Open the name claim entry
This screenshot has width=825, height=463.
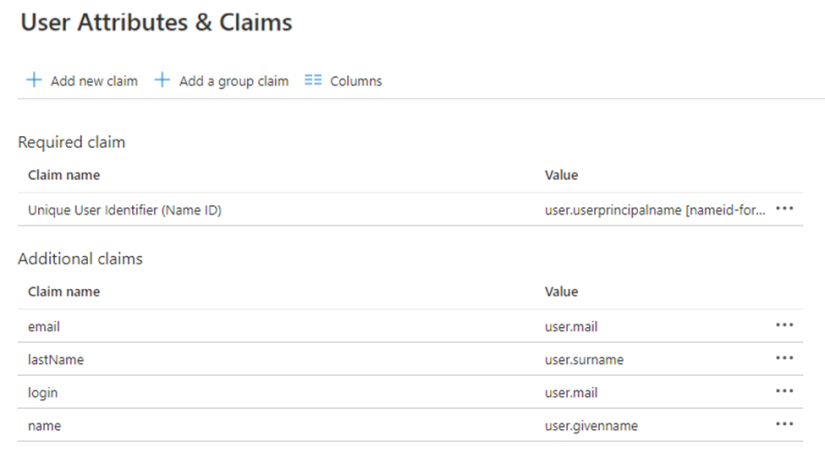[44, 426]
